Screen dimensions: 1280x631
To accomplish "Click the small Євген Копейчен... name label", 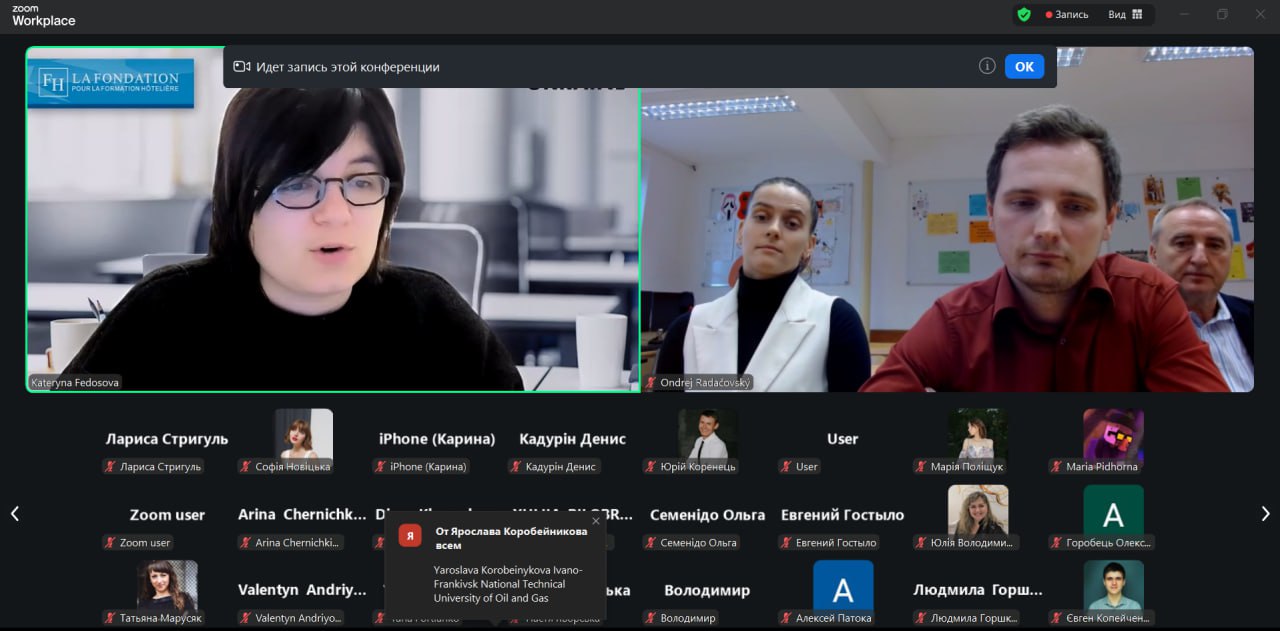I will tap(1109, 618).
